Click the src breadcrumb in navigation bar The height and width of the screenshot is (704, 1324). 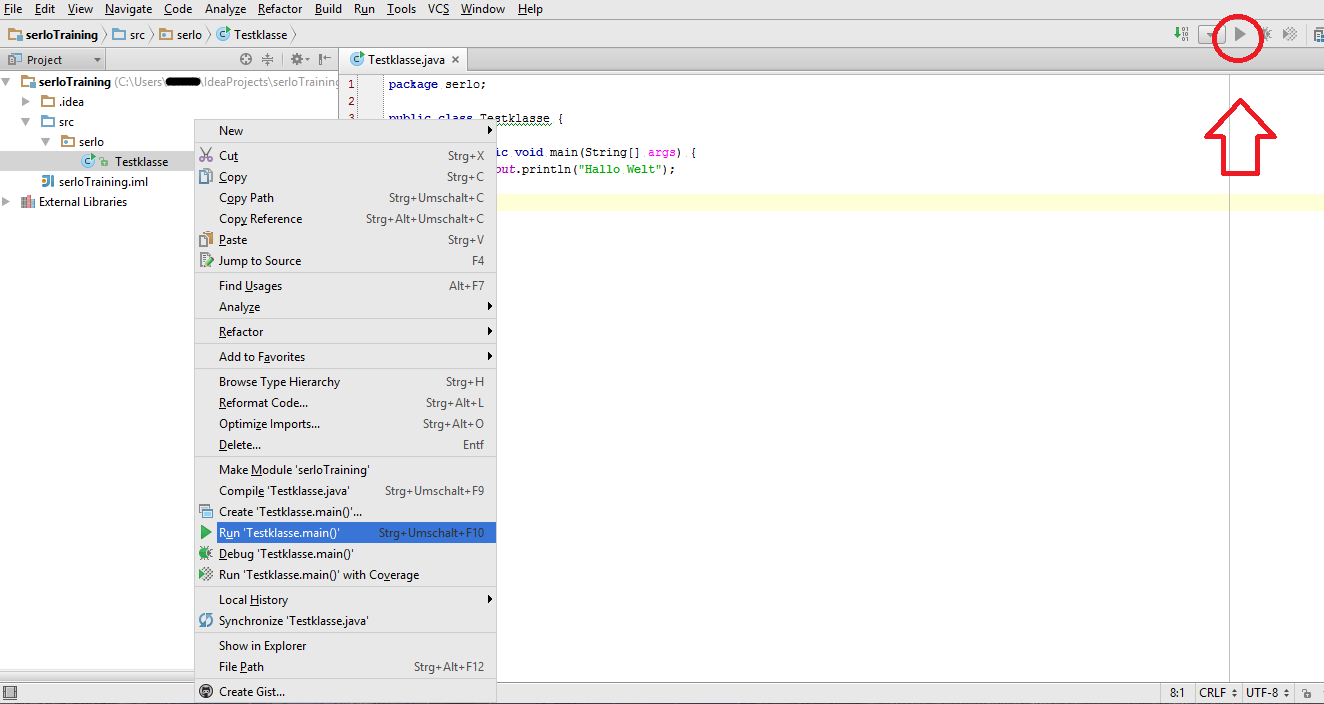129,35
